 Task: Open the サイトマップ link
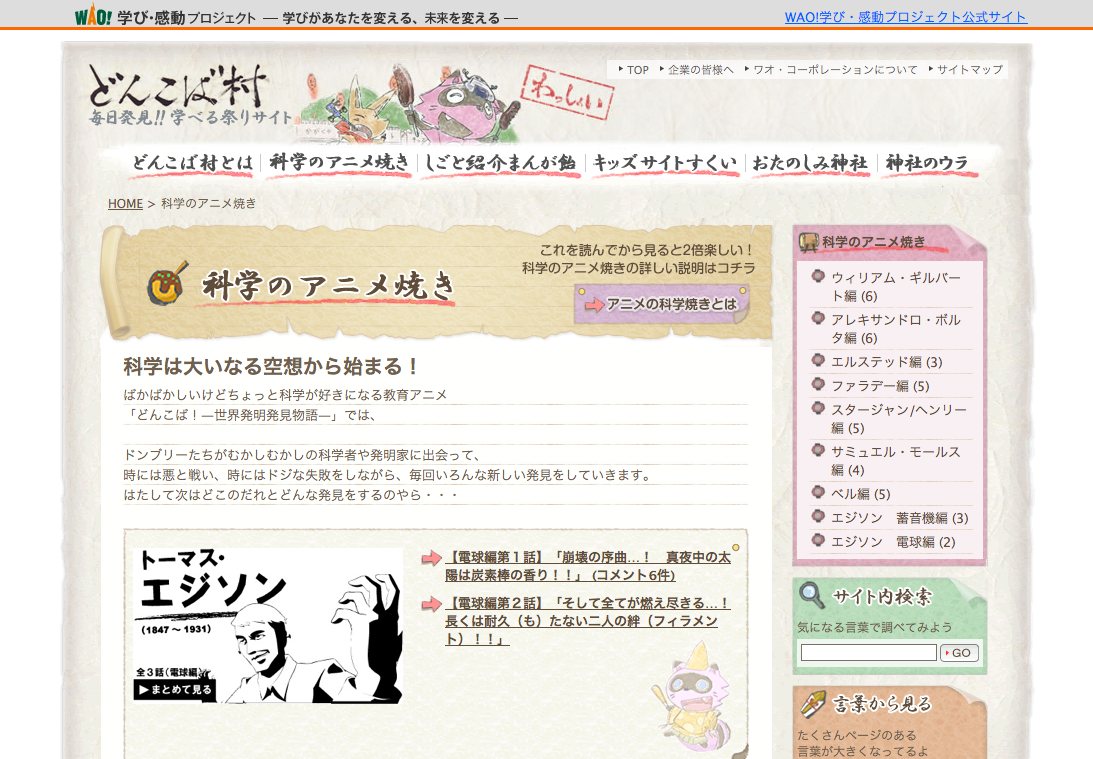(970, 70)
